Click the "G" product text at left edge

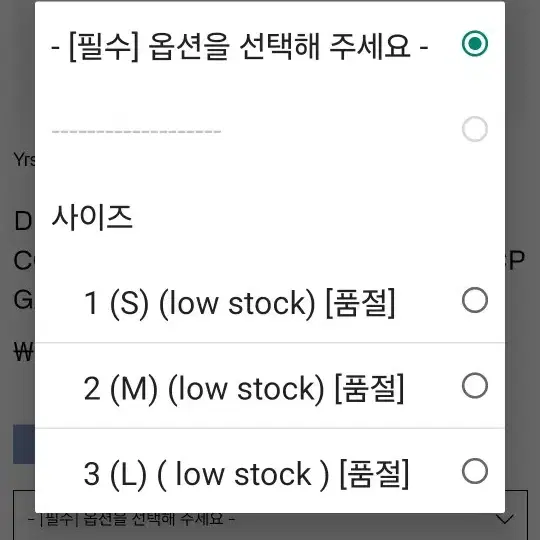click(x=23, y=300)
